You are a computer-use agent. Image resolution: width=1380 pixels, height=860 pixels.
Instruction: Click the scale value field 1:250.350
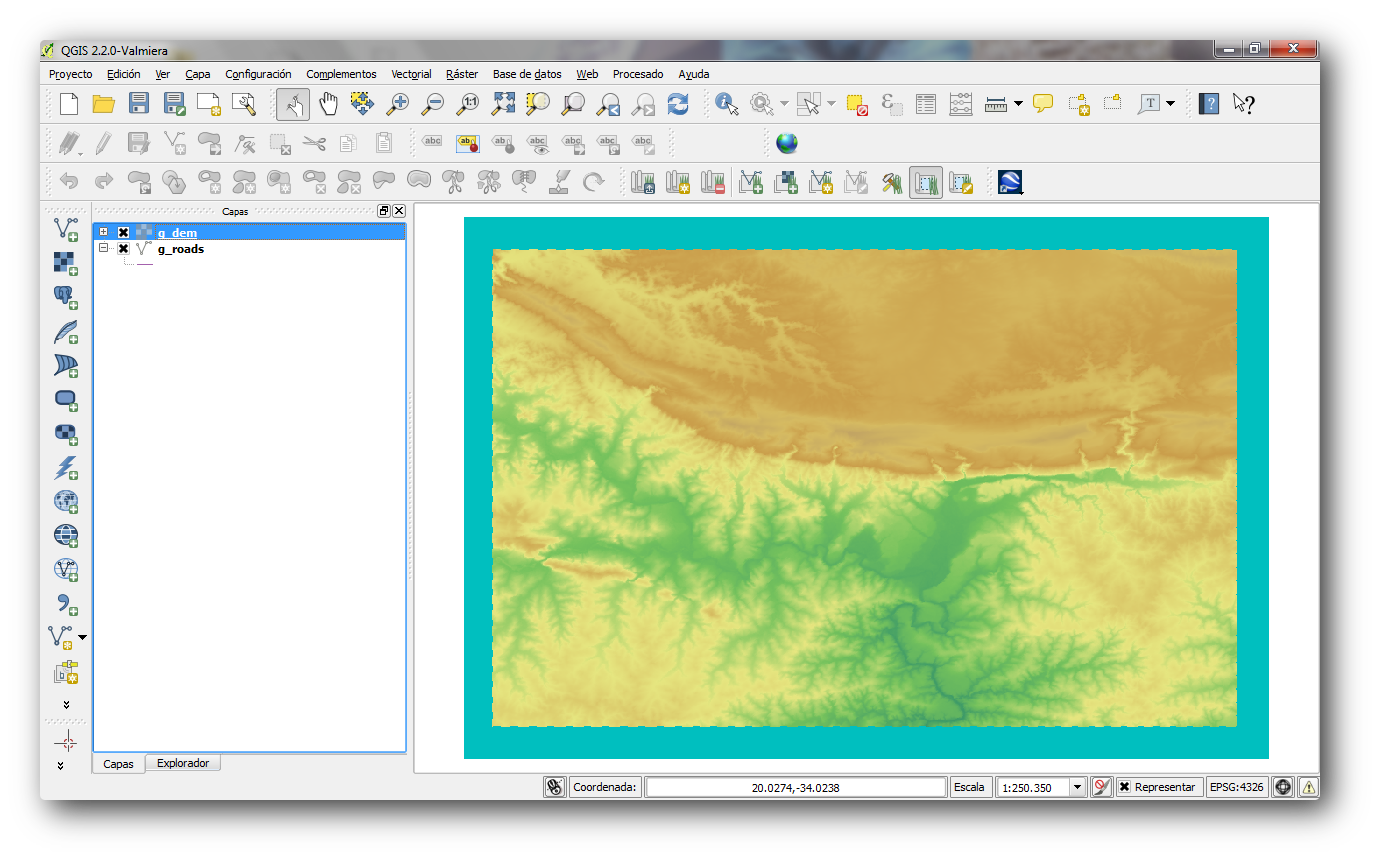pos(1032,787)
